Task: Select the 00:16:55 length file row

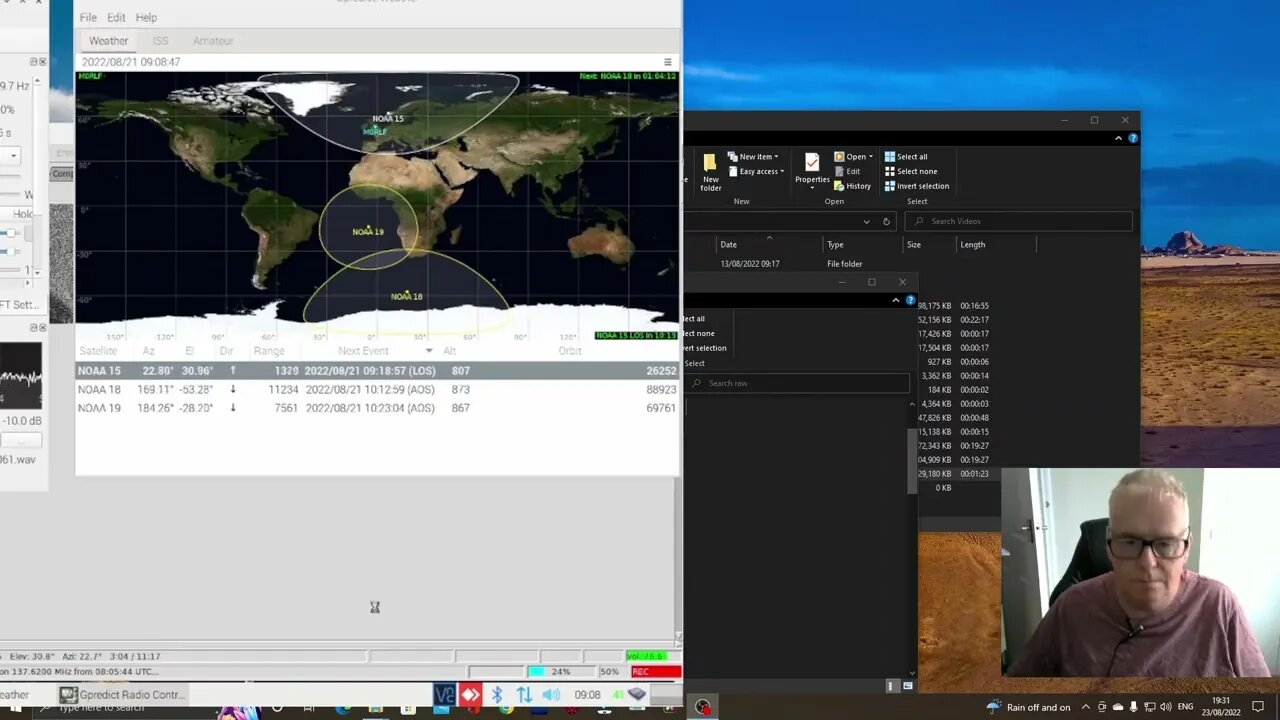Action: (953, 306)
